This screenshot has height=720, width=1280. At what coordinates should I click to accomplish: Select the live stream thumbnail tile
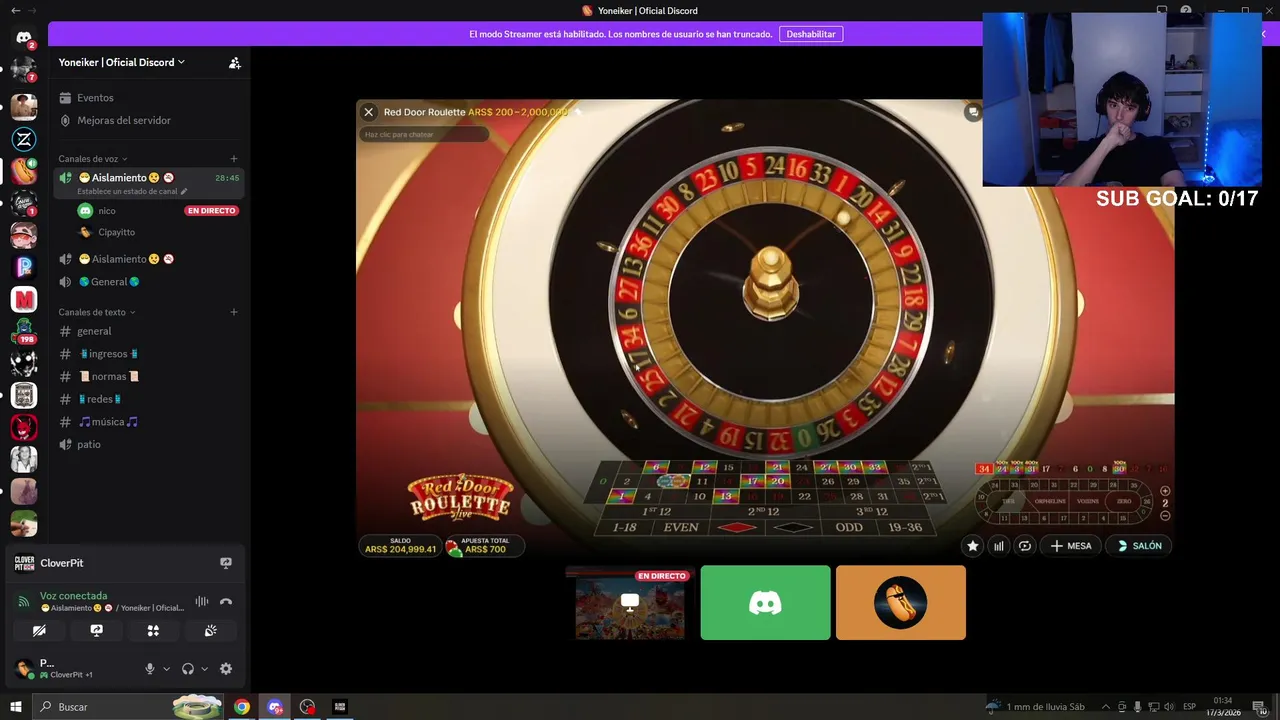tap(630, 603)
